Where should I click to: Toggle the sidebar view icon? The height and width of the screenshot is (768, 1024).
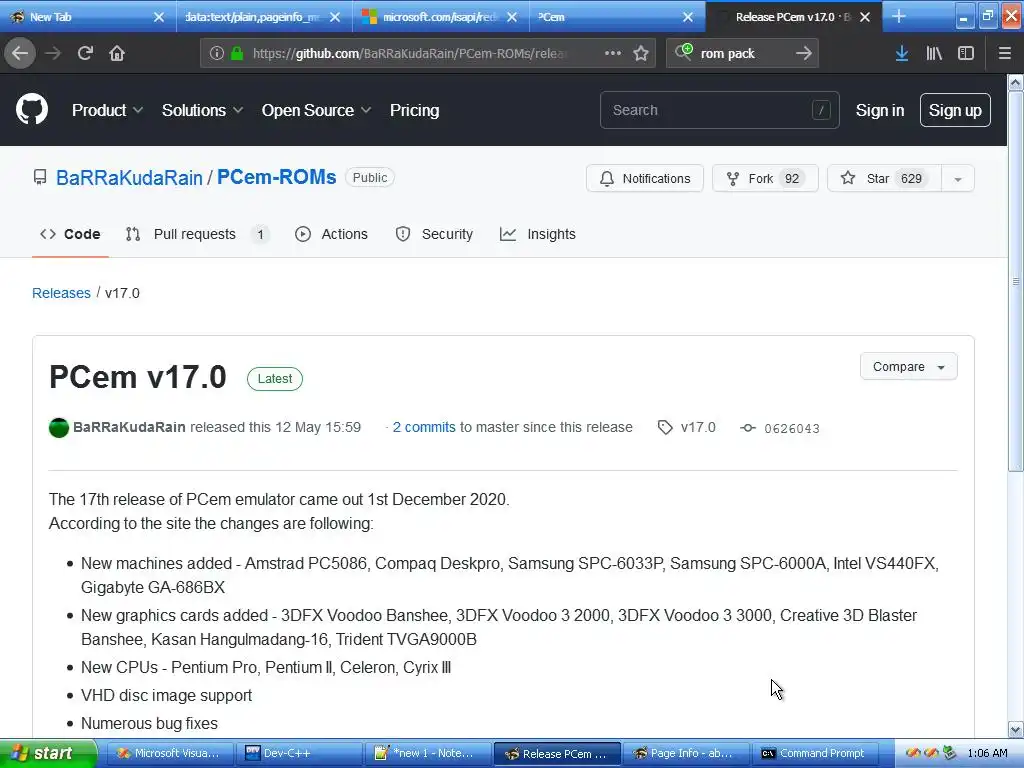coord(966,53)
